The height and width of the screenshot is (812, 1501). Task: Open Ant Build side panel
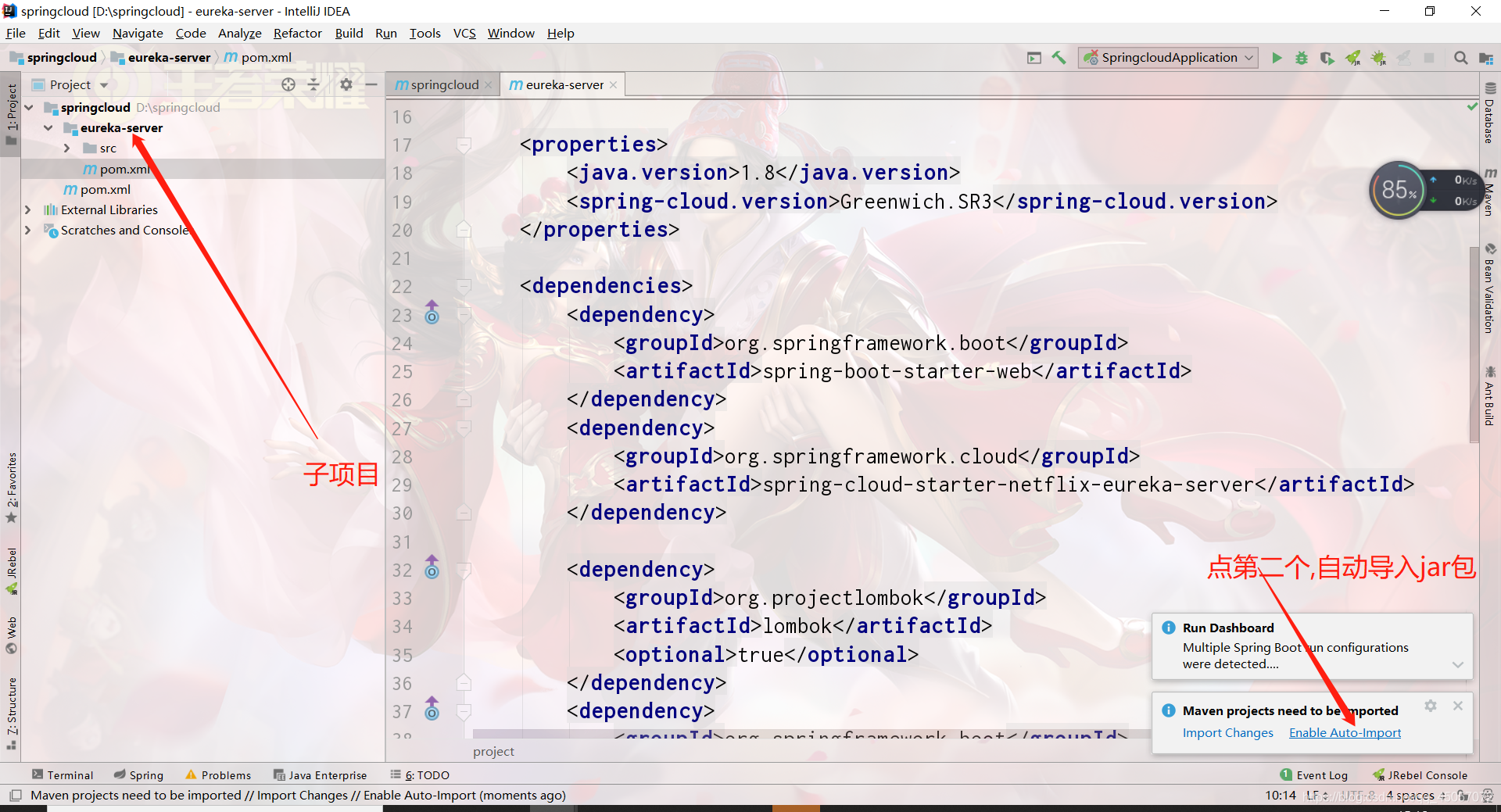1490,397
